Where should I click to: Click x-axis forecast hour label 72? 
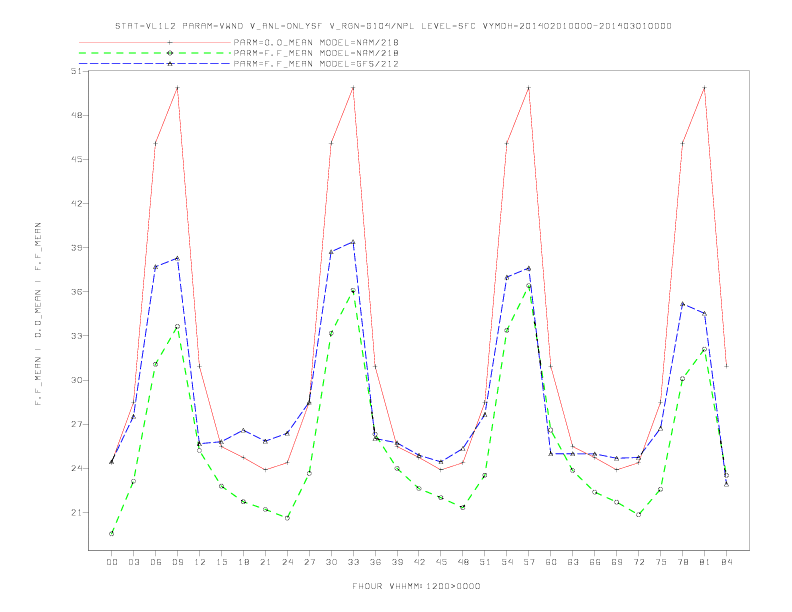tap(638, 562)
